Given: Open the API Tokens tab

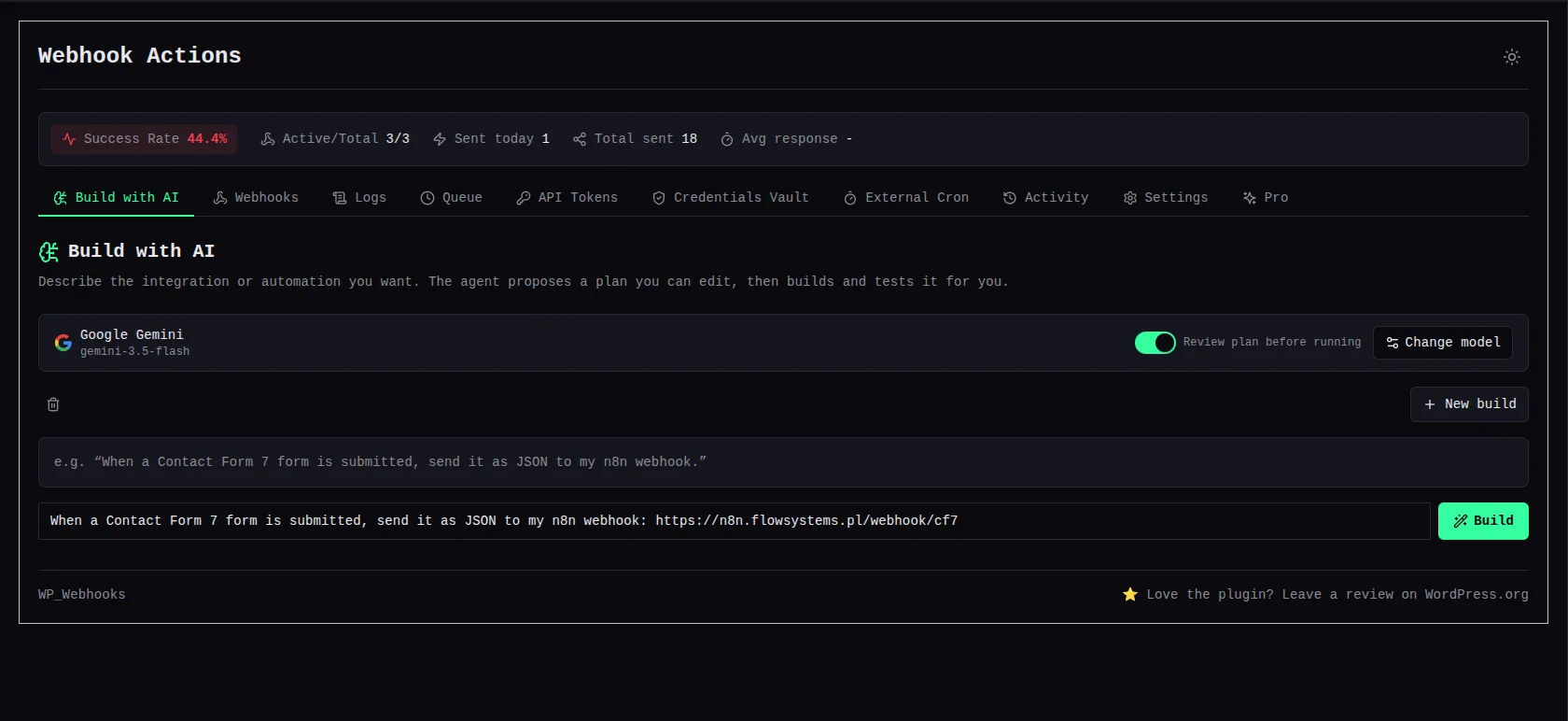Looking at the screenshot, I should [x=567, y=198].
